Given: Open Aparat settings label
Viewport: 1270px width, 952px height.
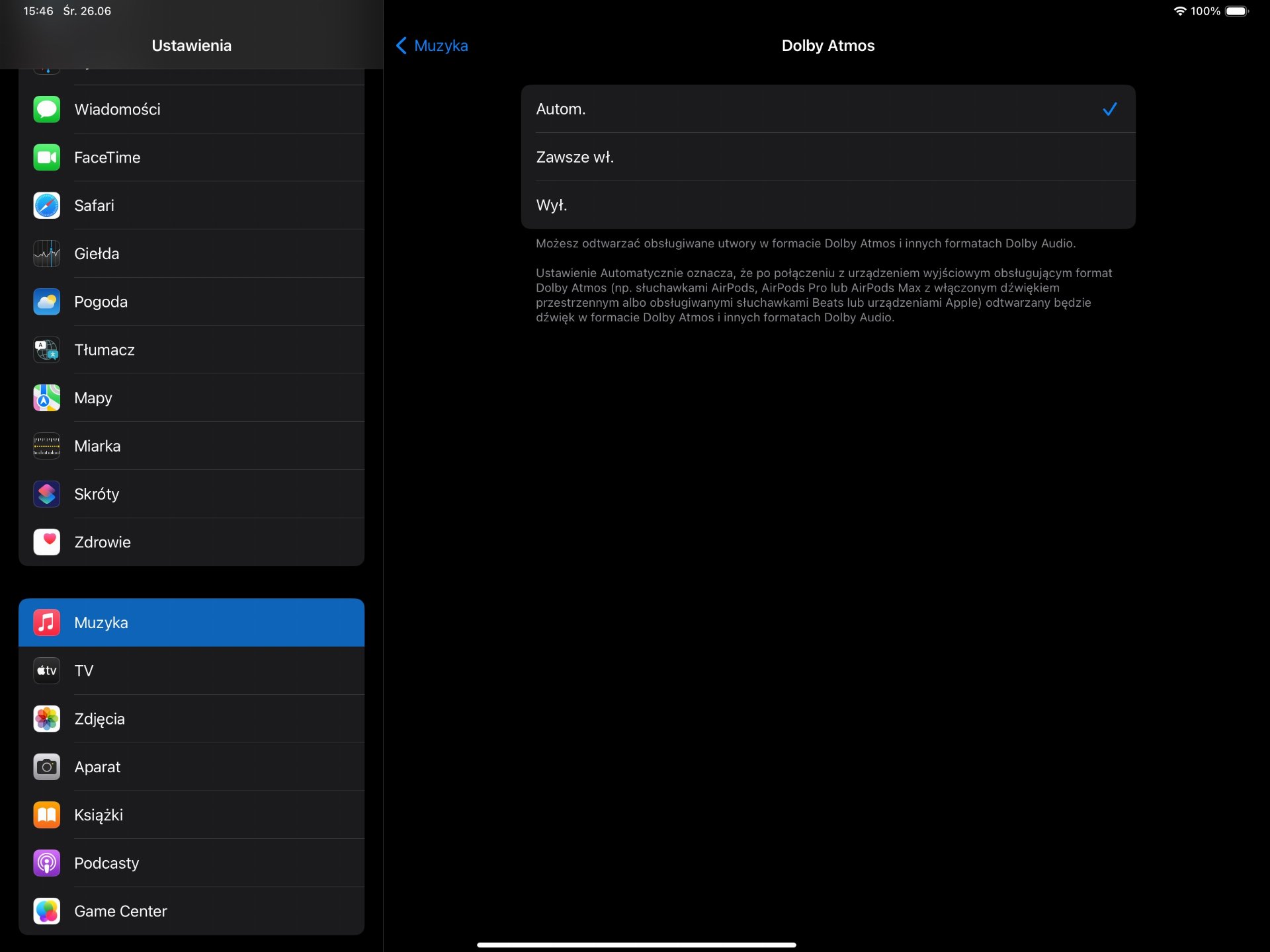Looking at the screenshot, I should click(x=97, y=768).
